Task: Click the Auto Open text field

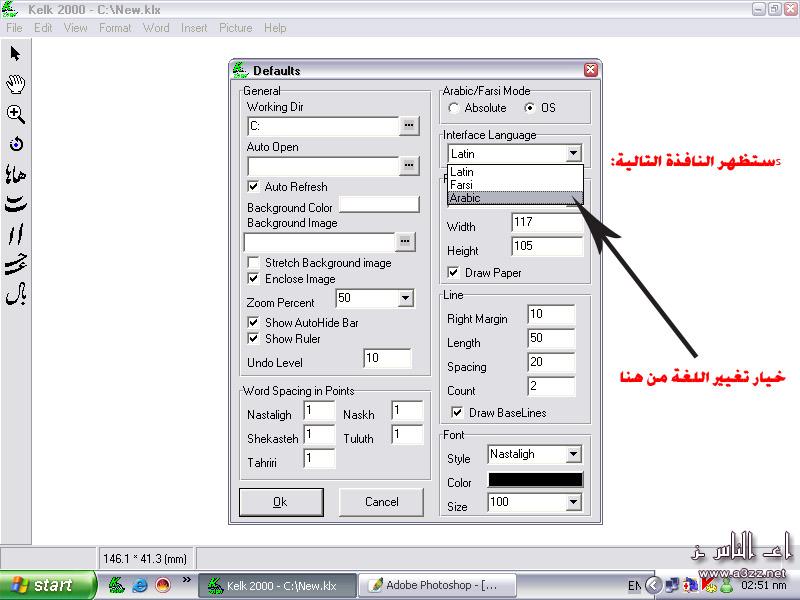Action: point(323,165)
